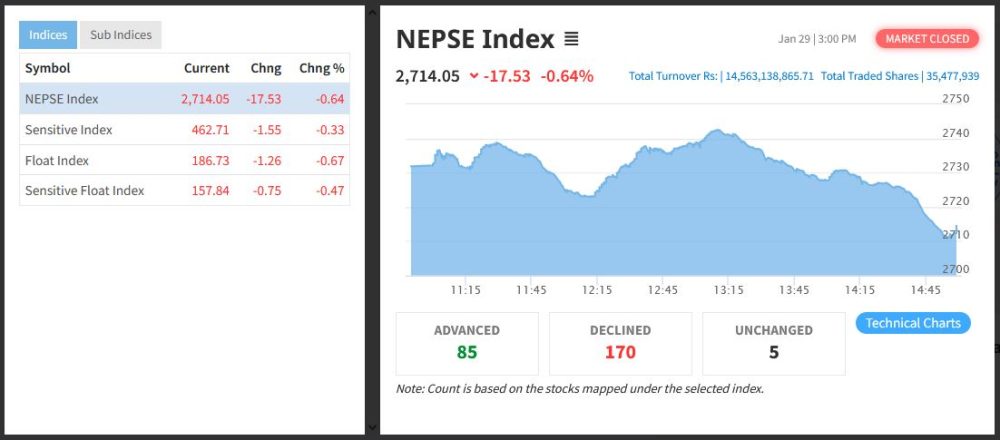This screenshot has height=440, width=1000.
Task: Open the menu icon beside NEPSE Index title
Action: click(571, 40)
